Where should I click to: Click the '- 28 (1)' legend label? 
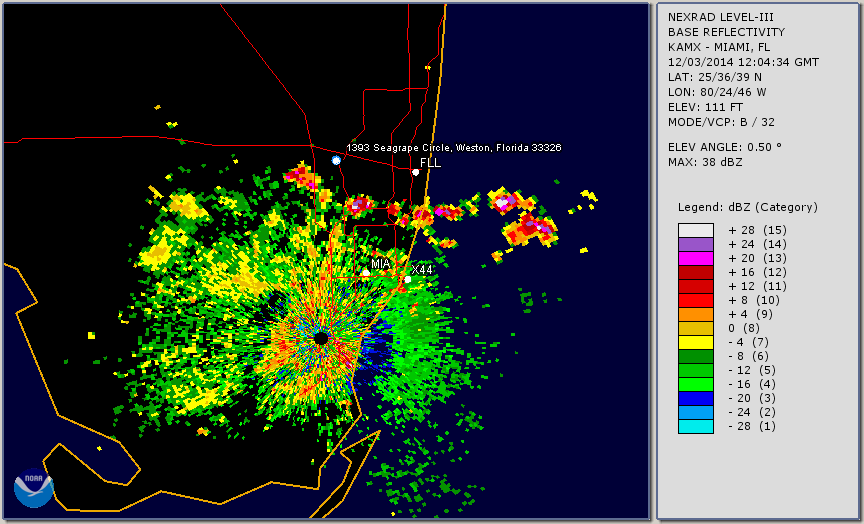point(752,426)
